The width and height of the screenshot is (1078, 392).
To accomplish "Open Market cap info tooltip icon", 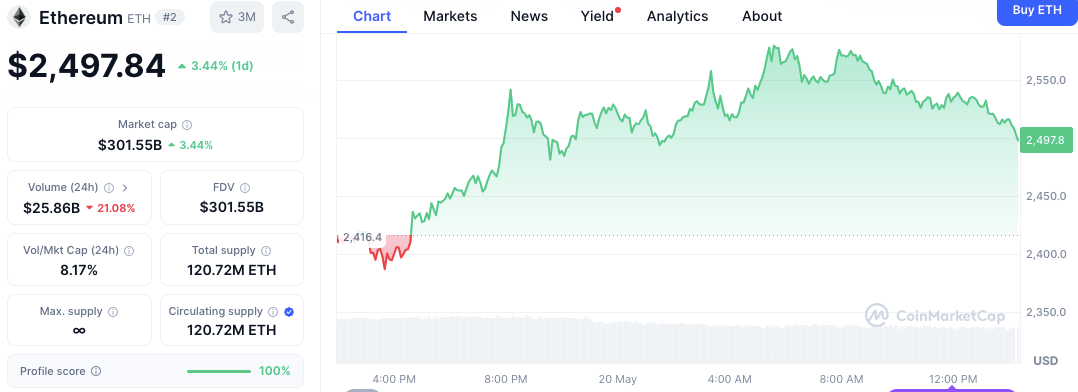I will [187, 125].
